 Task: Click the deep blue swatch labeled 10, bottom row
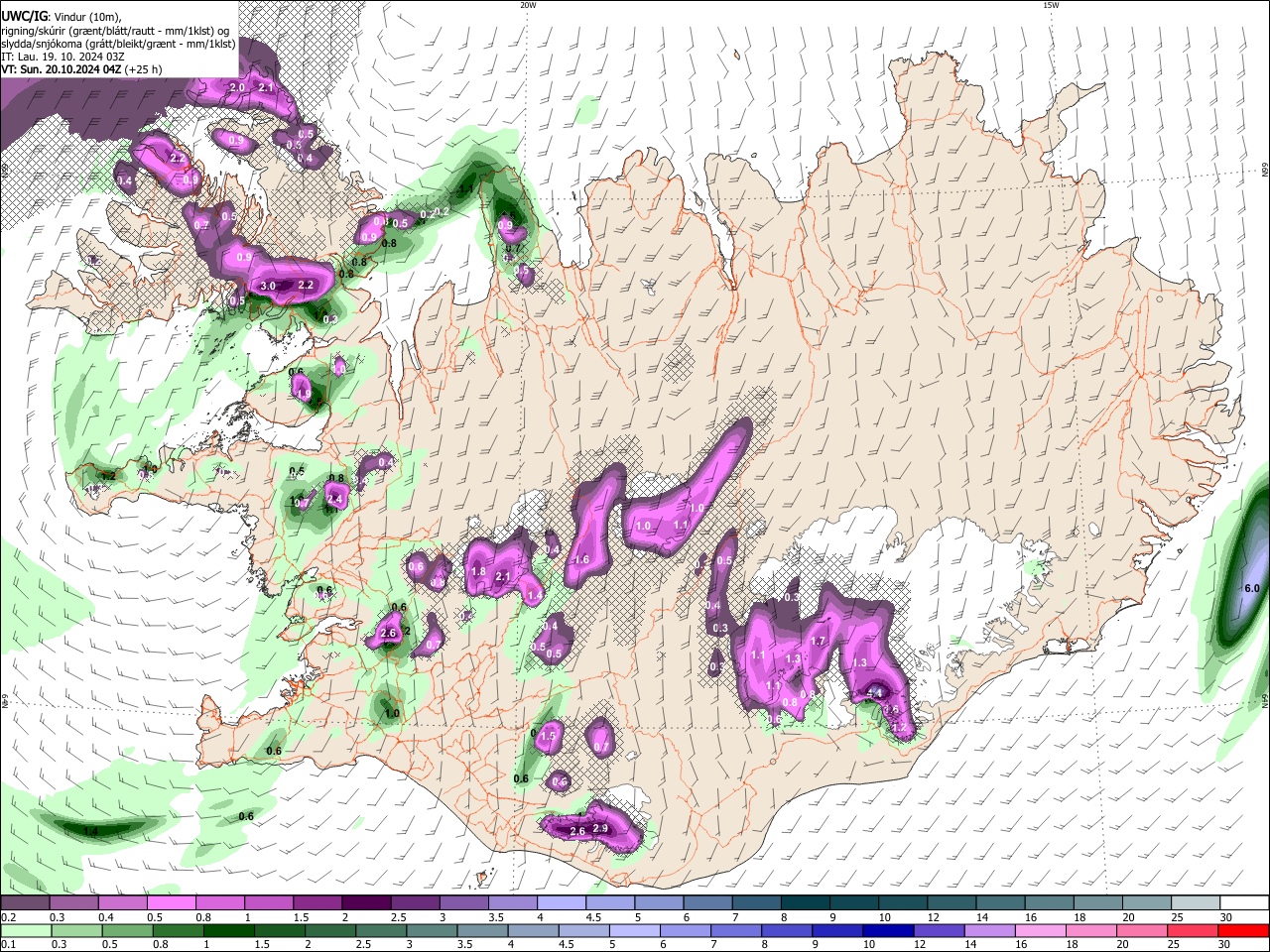888,930
